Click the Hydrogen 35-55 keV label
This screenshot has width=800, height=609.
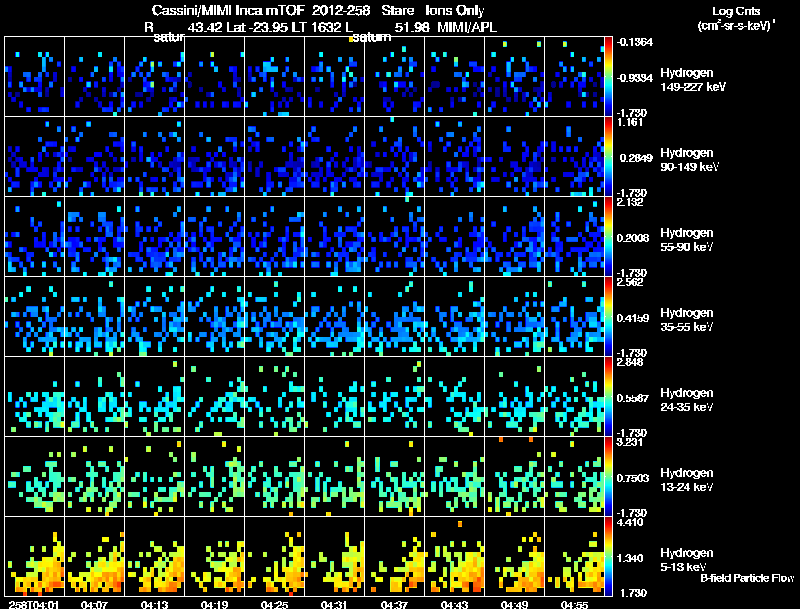click(x=687, y=320)
